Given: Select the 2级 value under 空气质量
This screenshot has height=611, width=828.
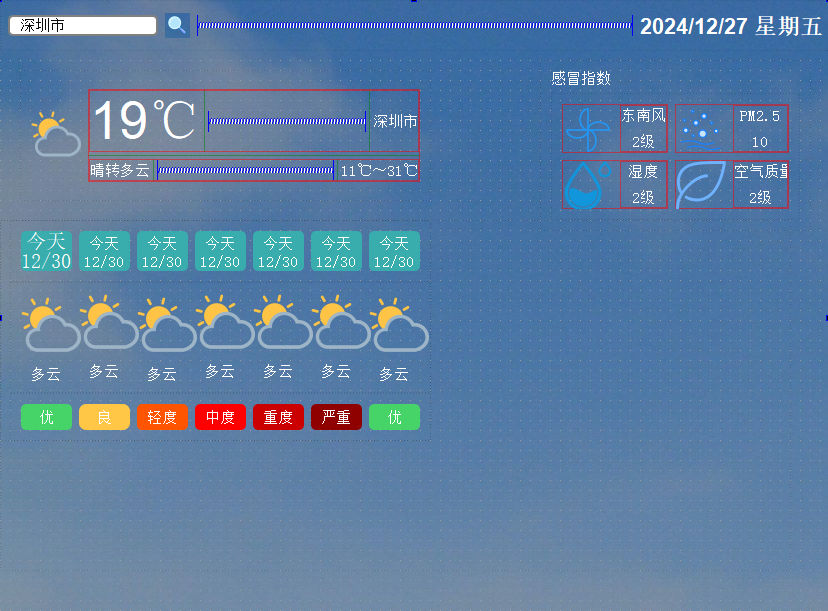Looking at the screenshot, I should tap(760, 198).
